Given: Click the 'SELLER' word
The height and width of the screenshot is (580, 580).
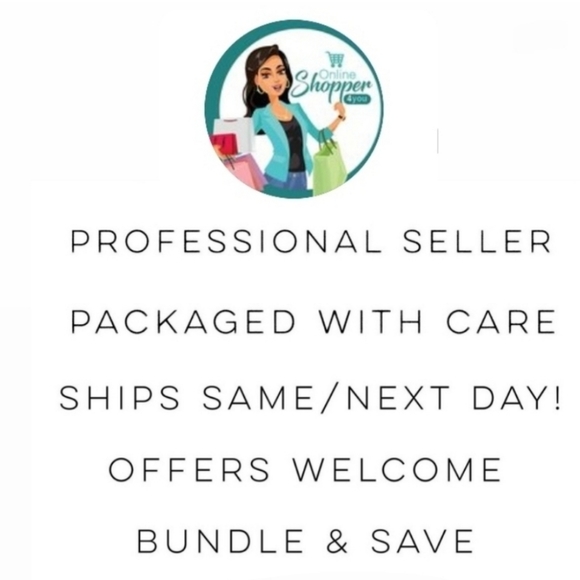Looking at the screenshot, I should click(477, 242).
